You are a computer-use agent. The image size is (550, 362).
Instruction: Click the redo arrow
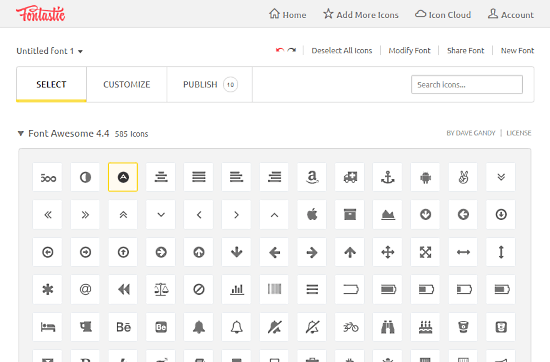[292, 51]
